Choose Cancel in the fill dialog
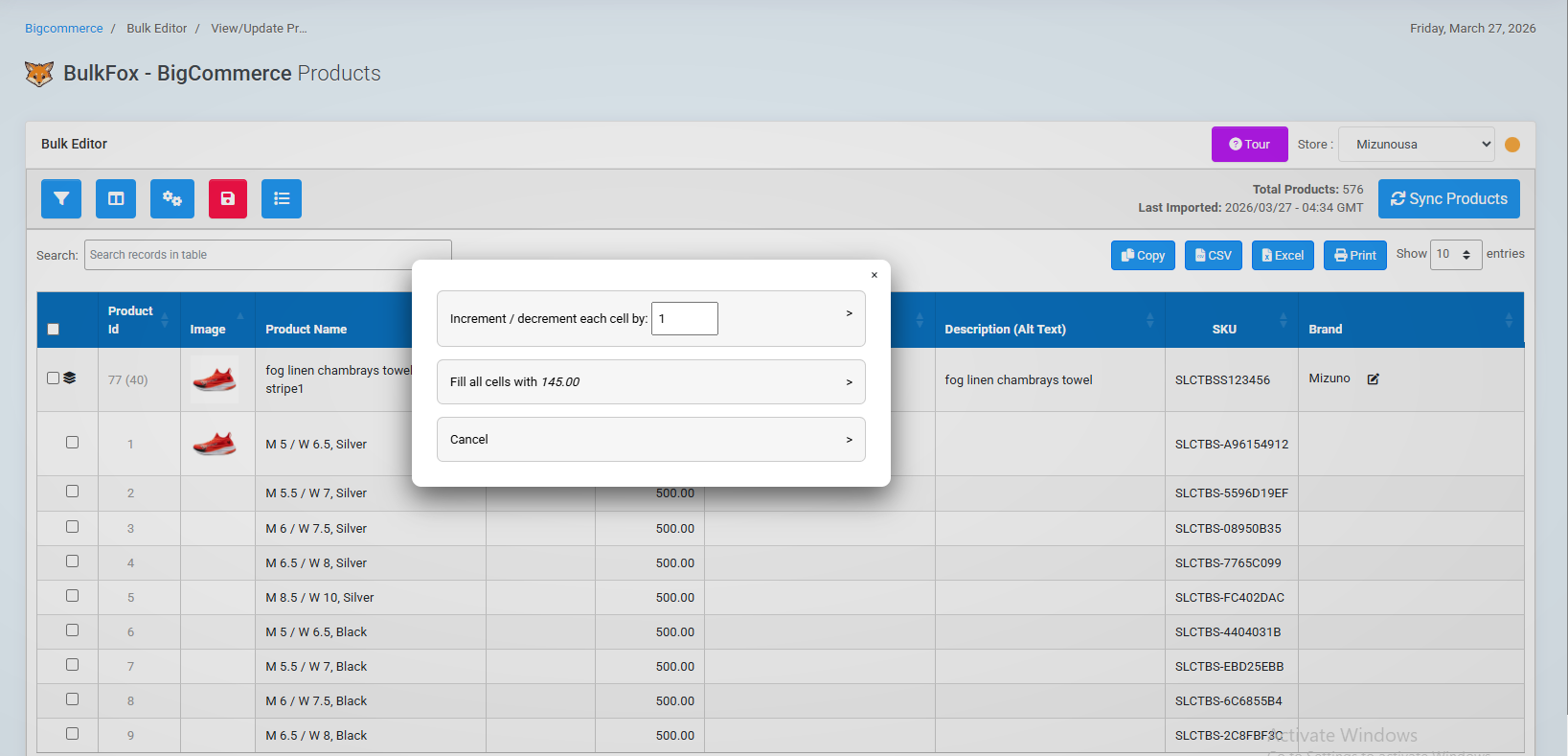This screenshot has width=1568, height=756. (651, 439)
